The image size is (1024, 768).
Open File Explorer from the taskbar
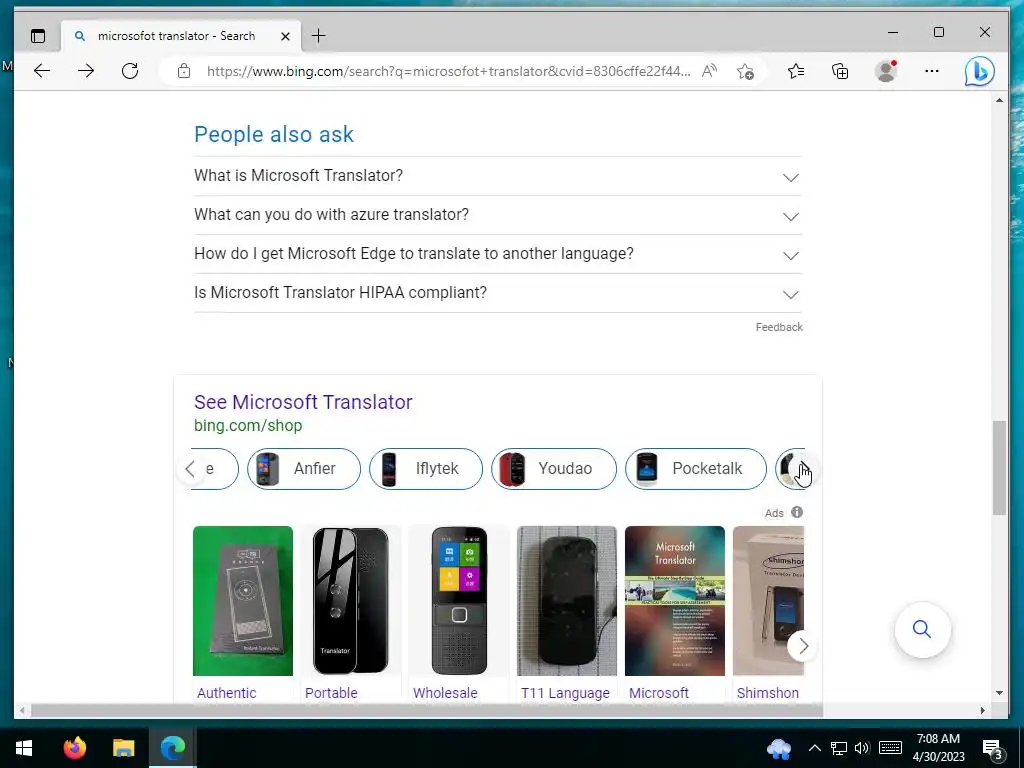(123, 748)
